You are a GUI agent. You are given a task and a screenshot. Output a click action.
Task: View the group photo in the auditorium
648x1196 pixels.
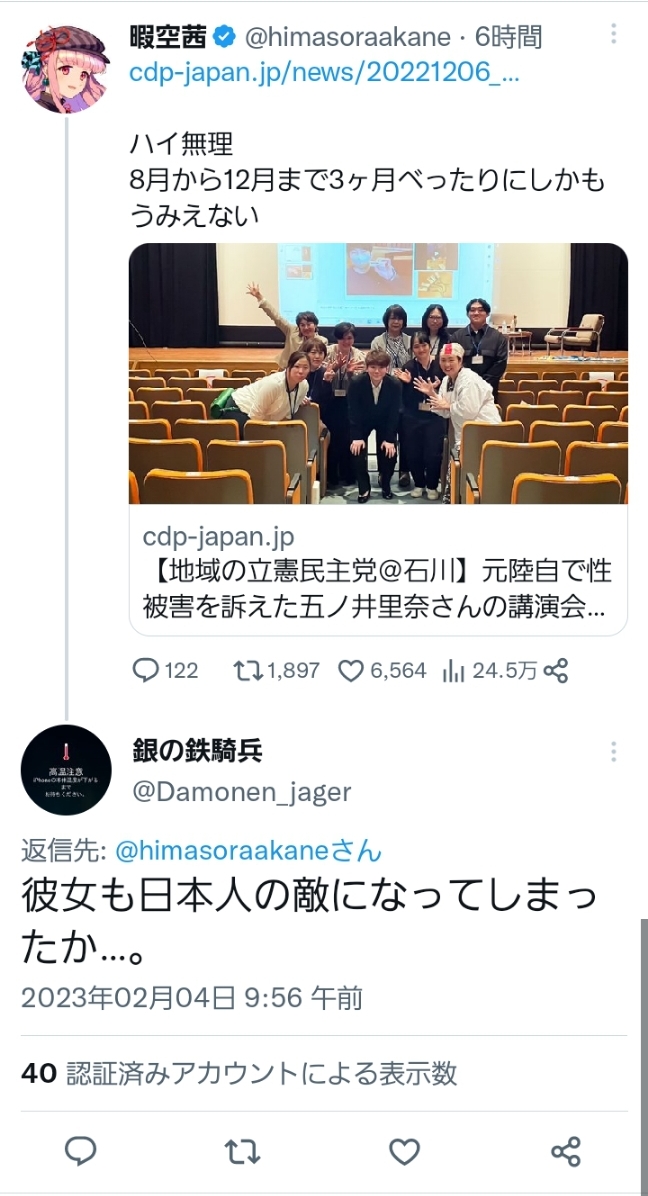point(378,373)
